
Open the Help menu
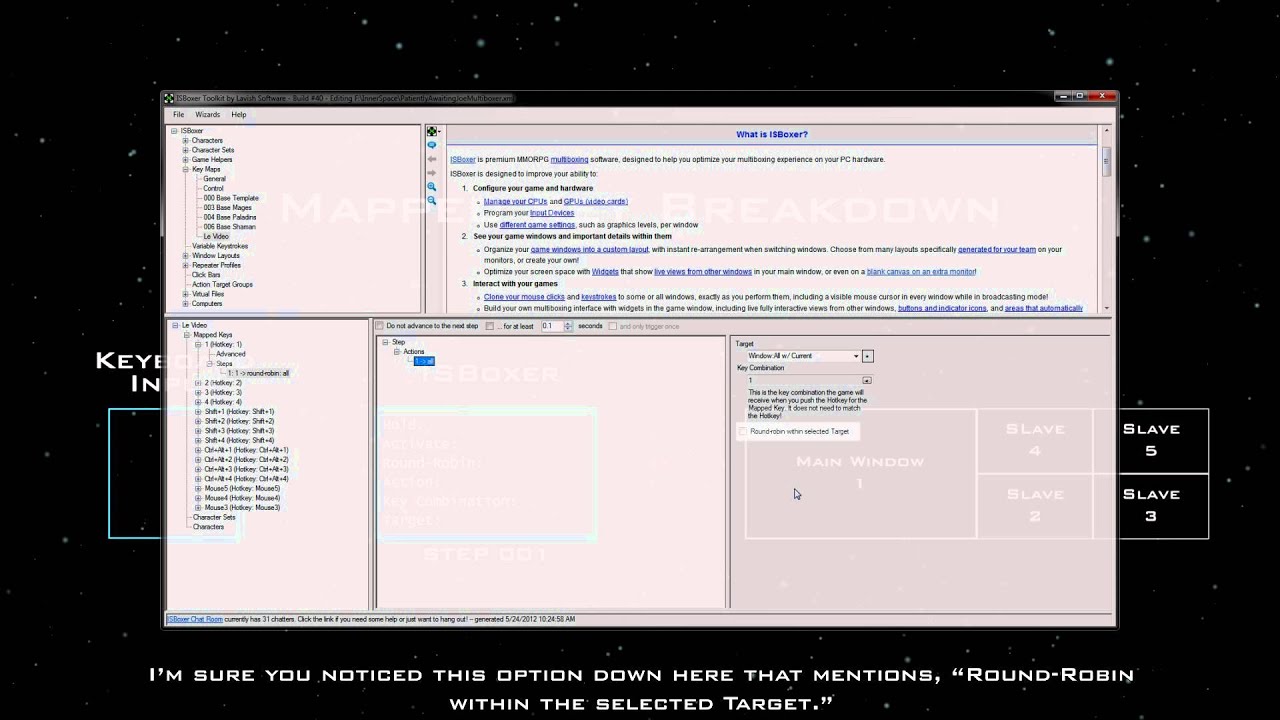tap(238, 115)
